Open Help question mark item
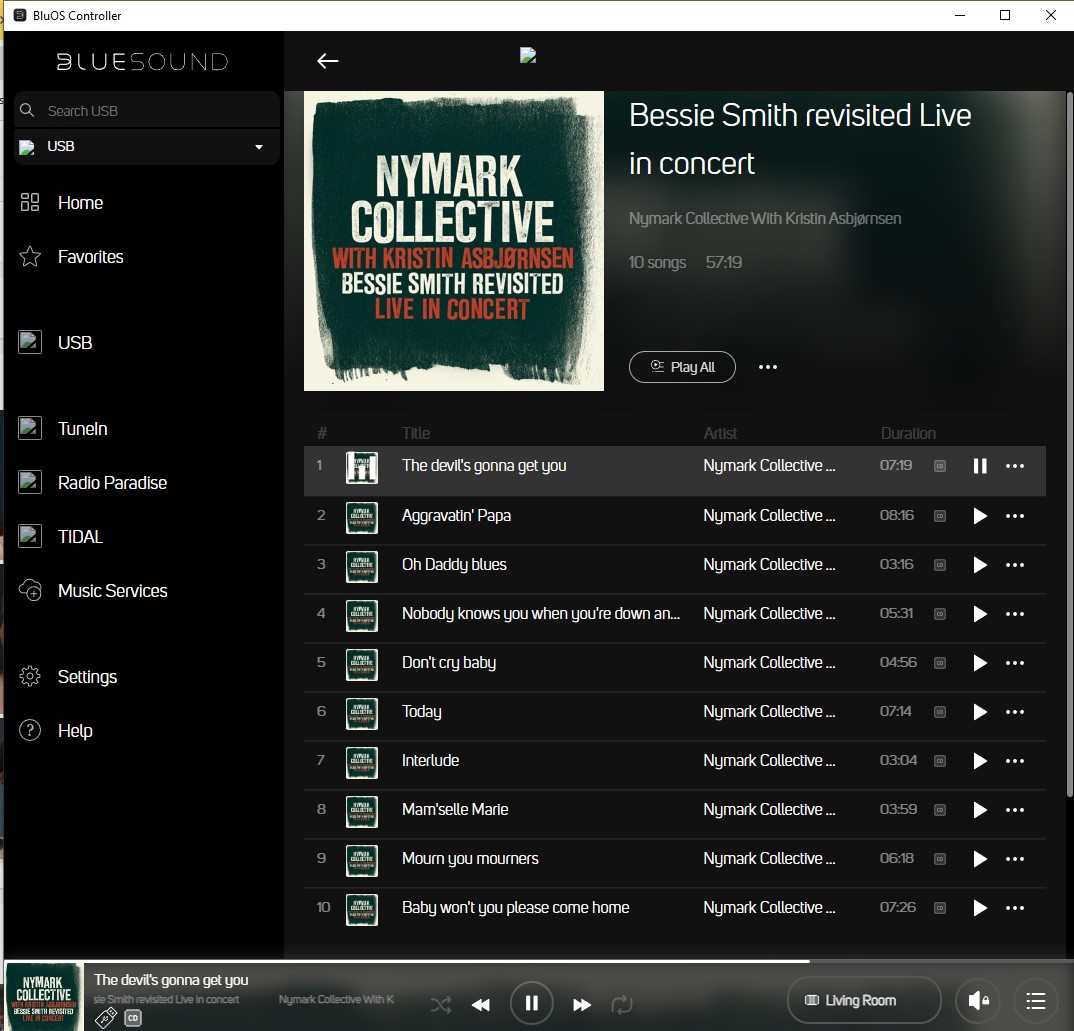Viewport: 1074px width, 1031px height. pos(75,731)
